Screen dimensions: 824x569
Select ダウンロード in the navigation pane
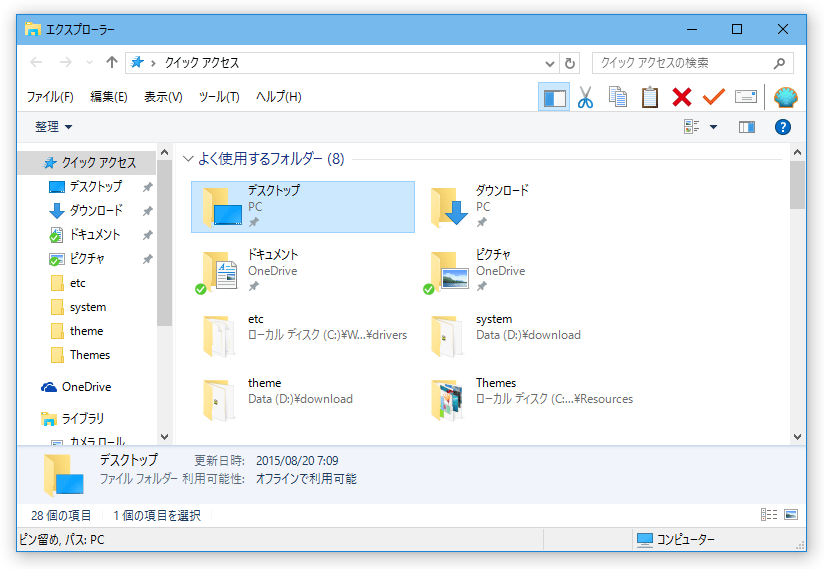click(96, 211)
